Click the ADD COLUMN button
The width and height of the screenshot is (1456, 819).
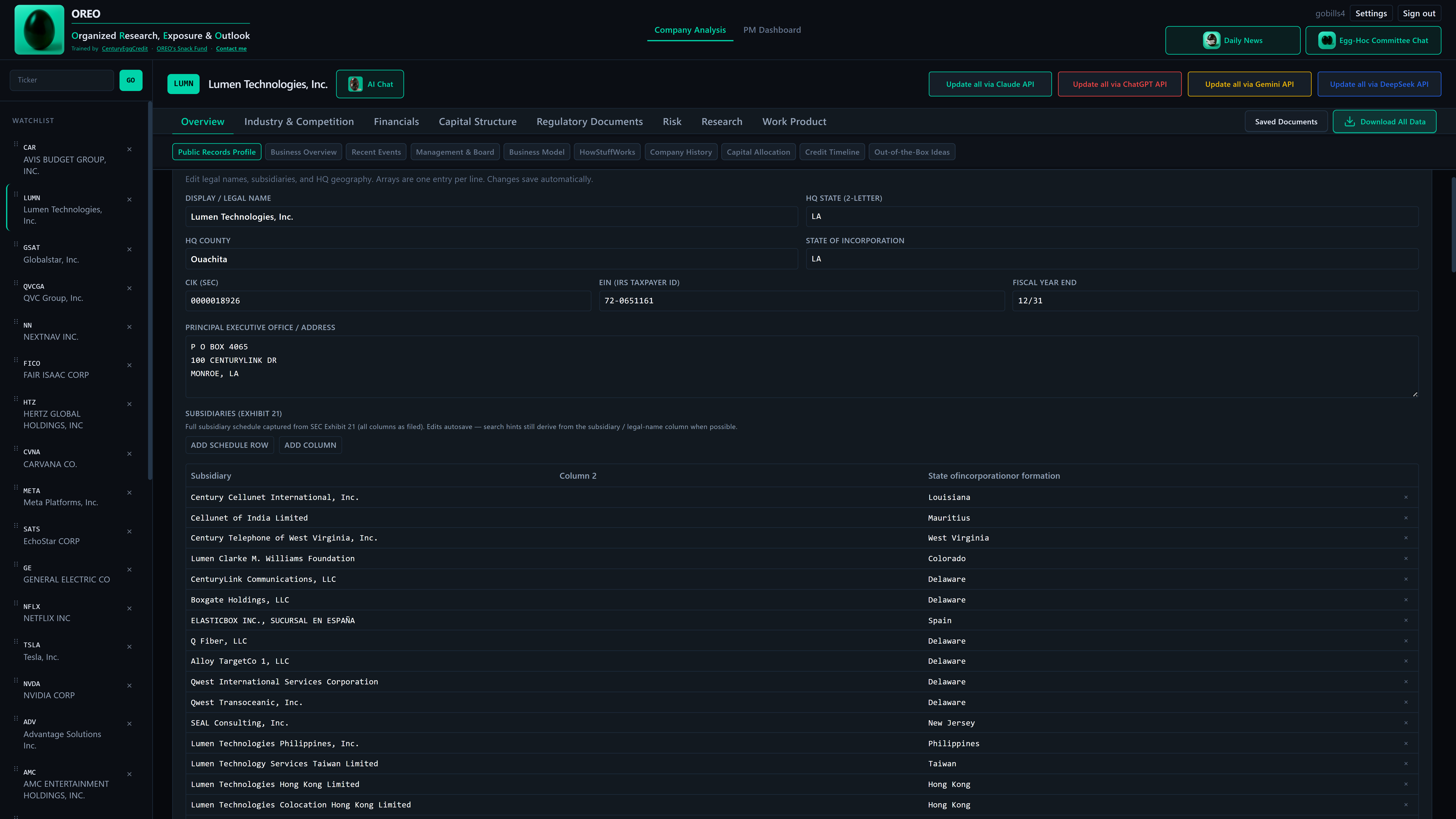click(x=310, y=445)
